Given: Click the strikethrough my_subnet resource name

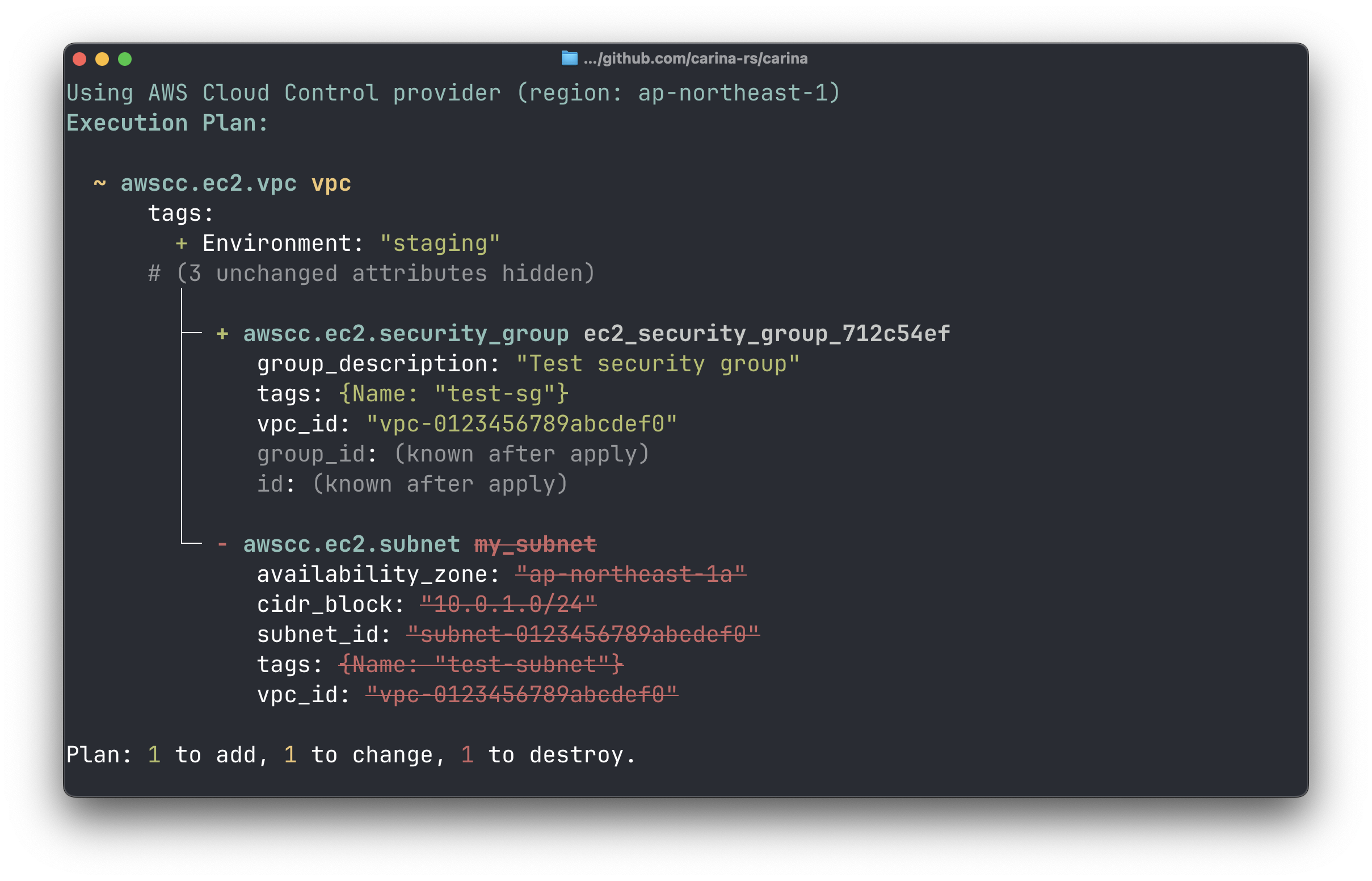Looking at the screenshot, I should [x=535, y=544].
